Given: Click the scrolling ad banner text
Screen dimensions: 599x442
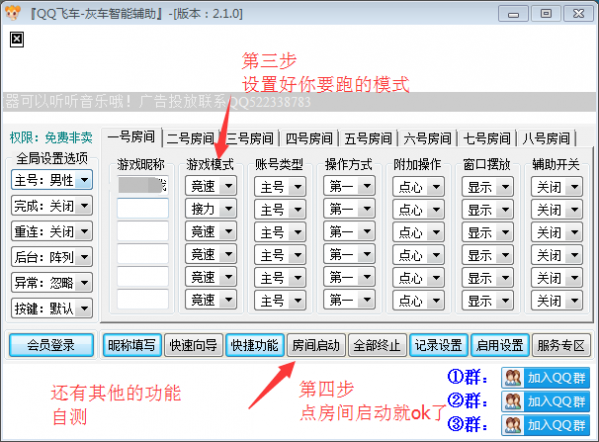Looking at the screenshot, I should 157,102.
